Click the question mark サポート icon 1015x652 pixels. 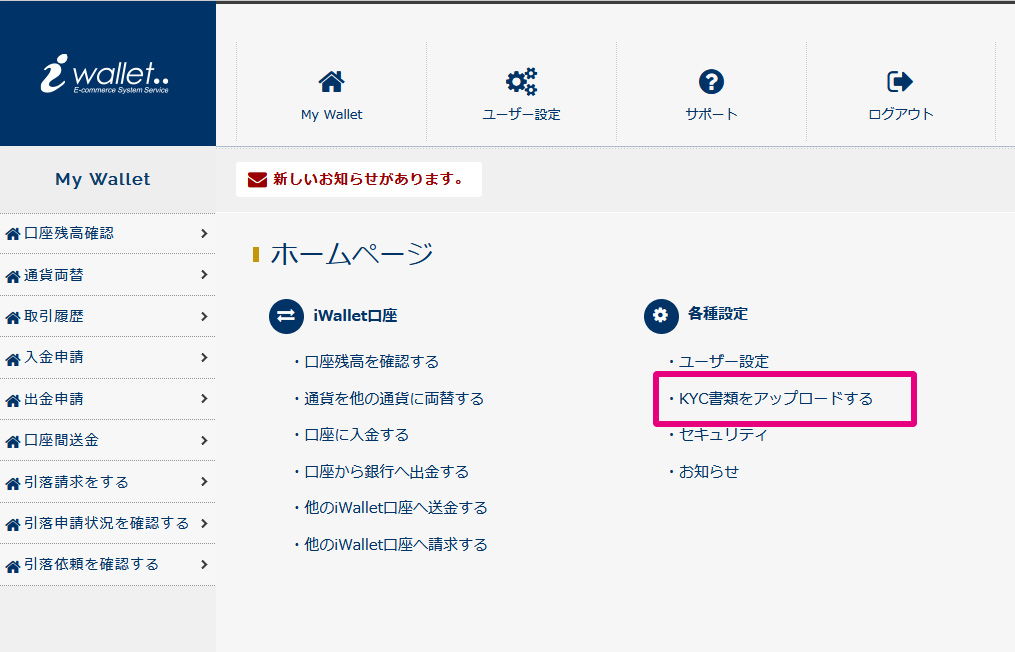(711, 82)
